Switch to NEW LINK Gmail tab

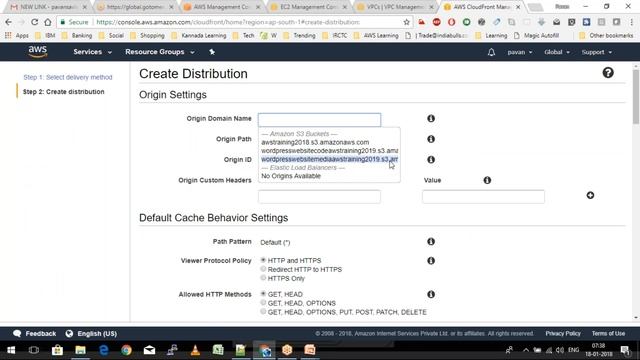(x=48, y=7)
